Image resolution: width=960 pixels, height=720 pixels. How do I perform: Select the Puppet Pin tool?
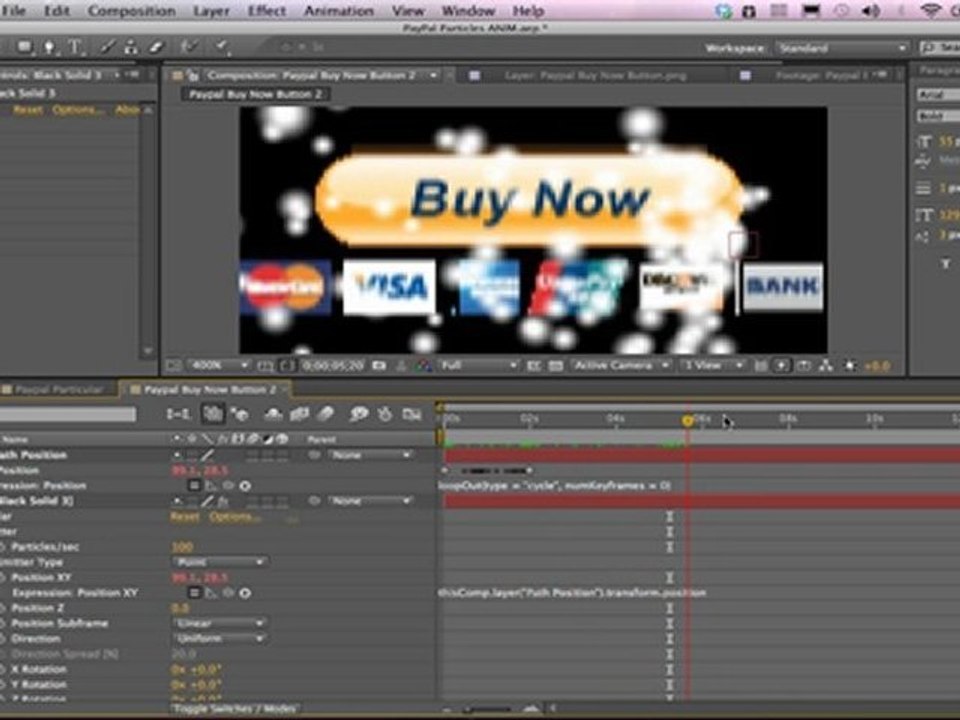point(222,47)
